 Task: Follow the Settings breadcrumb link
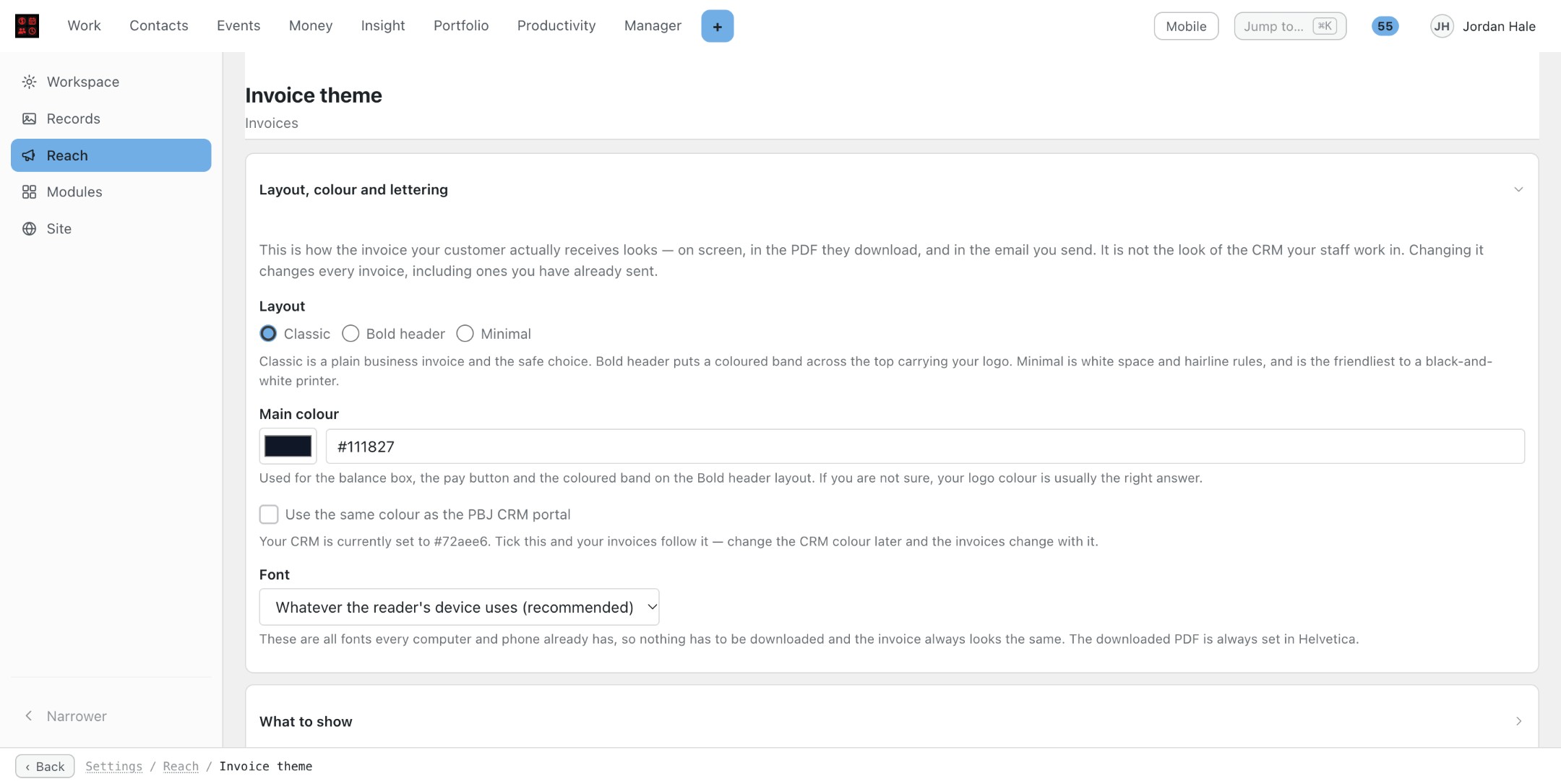point(113,766)
